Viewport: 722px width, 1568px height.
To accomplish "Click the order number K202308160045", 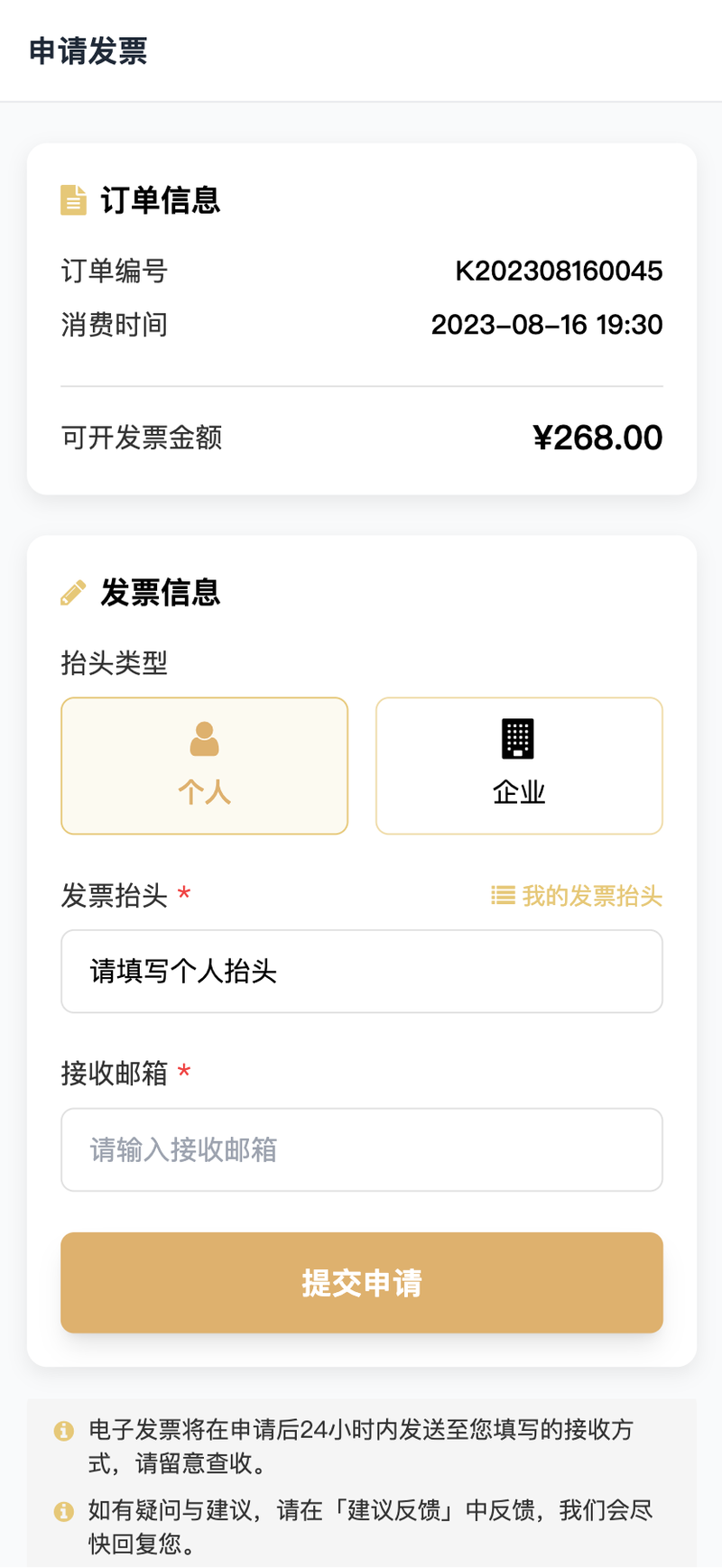I will pos(559,271).
